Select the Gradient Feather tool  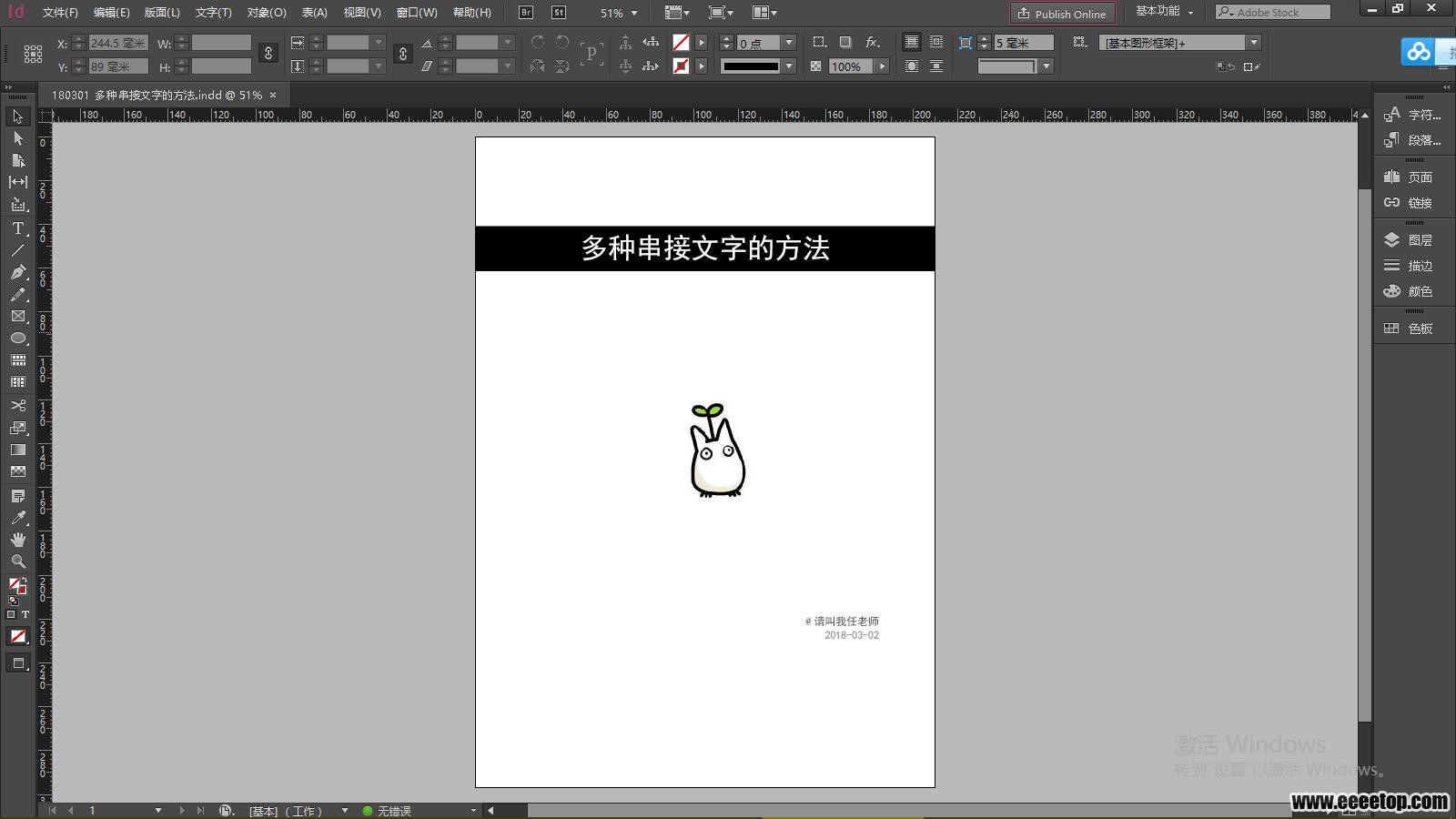(17, 471)
